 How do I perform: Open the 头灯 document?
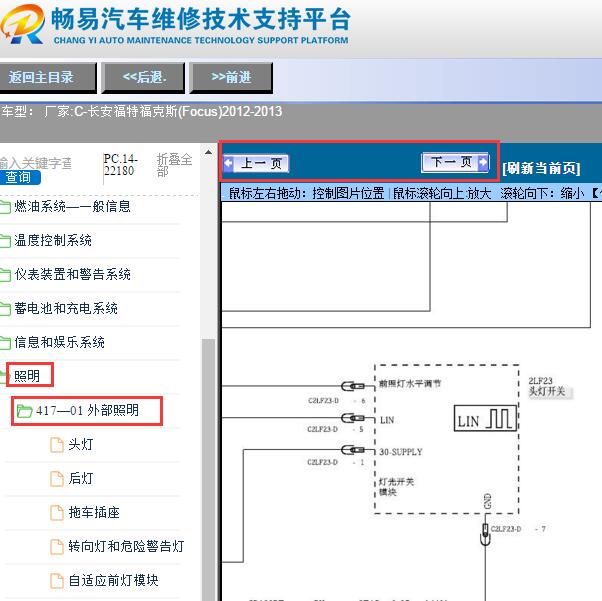[x=81, y=444]
